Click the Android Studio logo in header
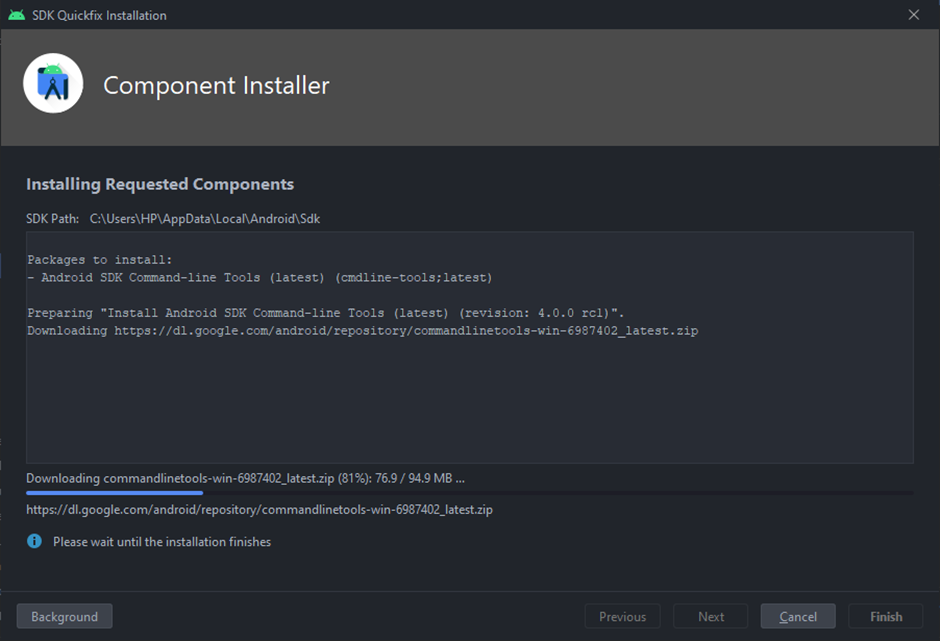Screen dimensions: 940x641 53,83
